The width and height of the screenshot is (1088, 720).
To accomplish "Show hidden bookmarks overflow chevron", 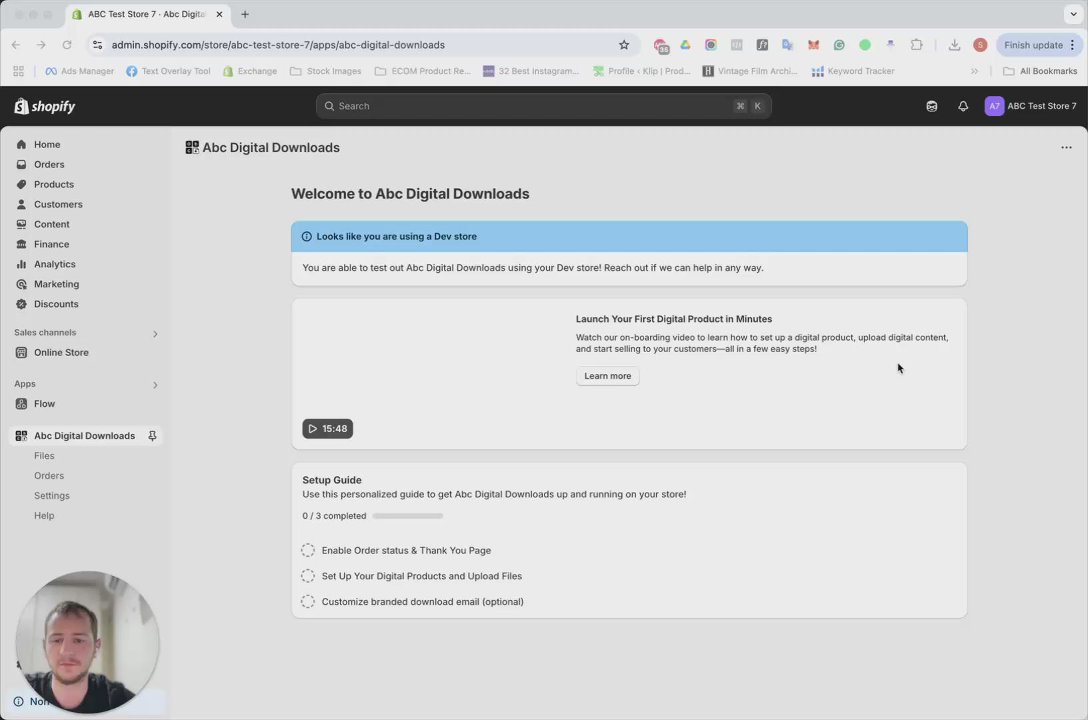I will click(974, 71).
